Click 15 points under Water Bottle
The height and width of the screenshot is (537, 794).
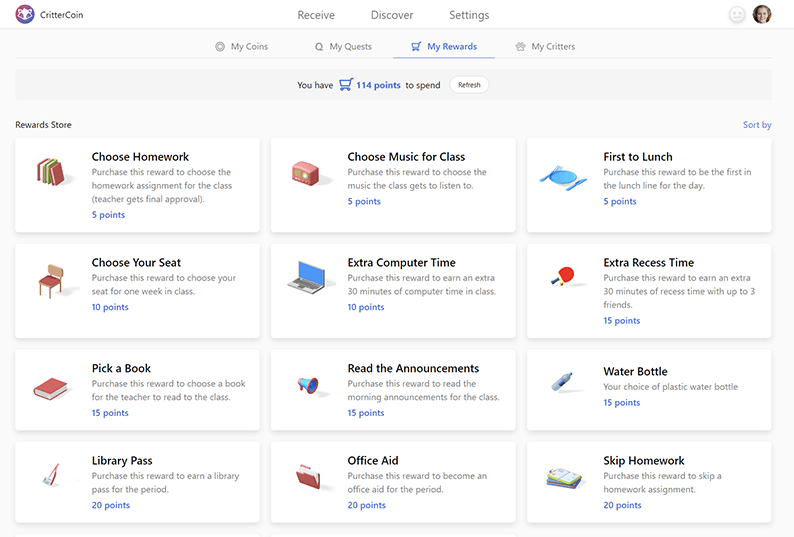pos(621,403)
